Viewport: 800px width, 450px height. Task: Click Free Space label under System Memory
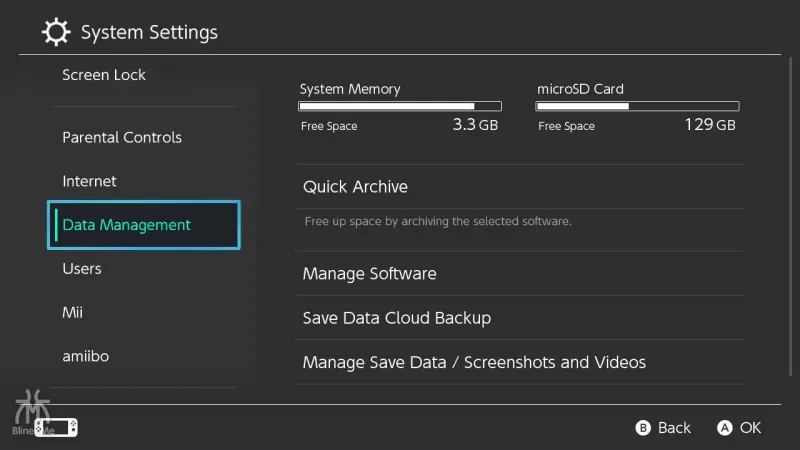(329, 126)
